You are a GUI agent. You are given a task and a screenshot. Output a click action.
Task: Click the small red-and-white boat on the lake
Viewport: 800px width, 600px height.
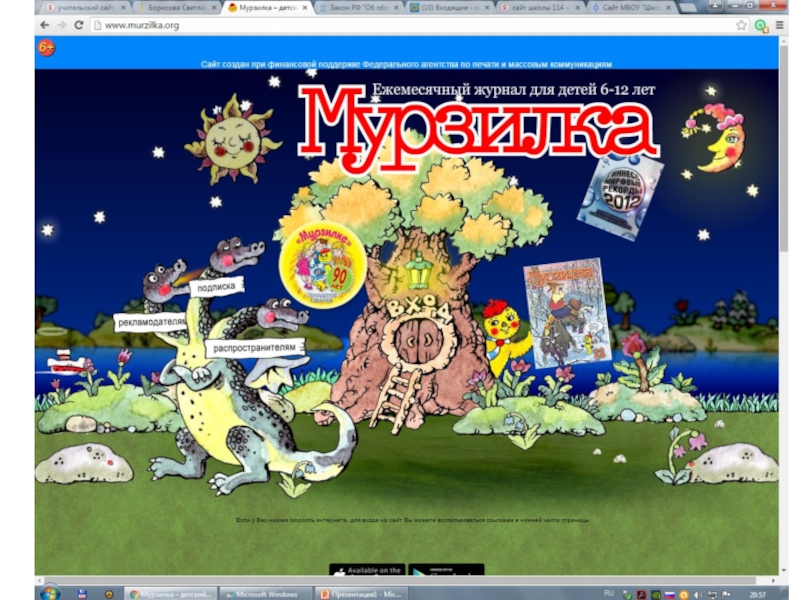66,362
